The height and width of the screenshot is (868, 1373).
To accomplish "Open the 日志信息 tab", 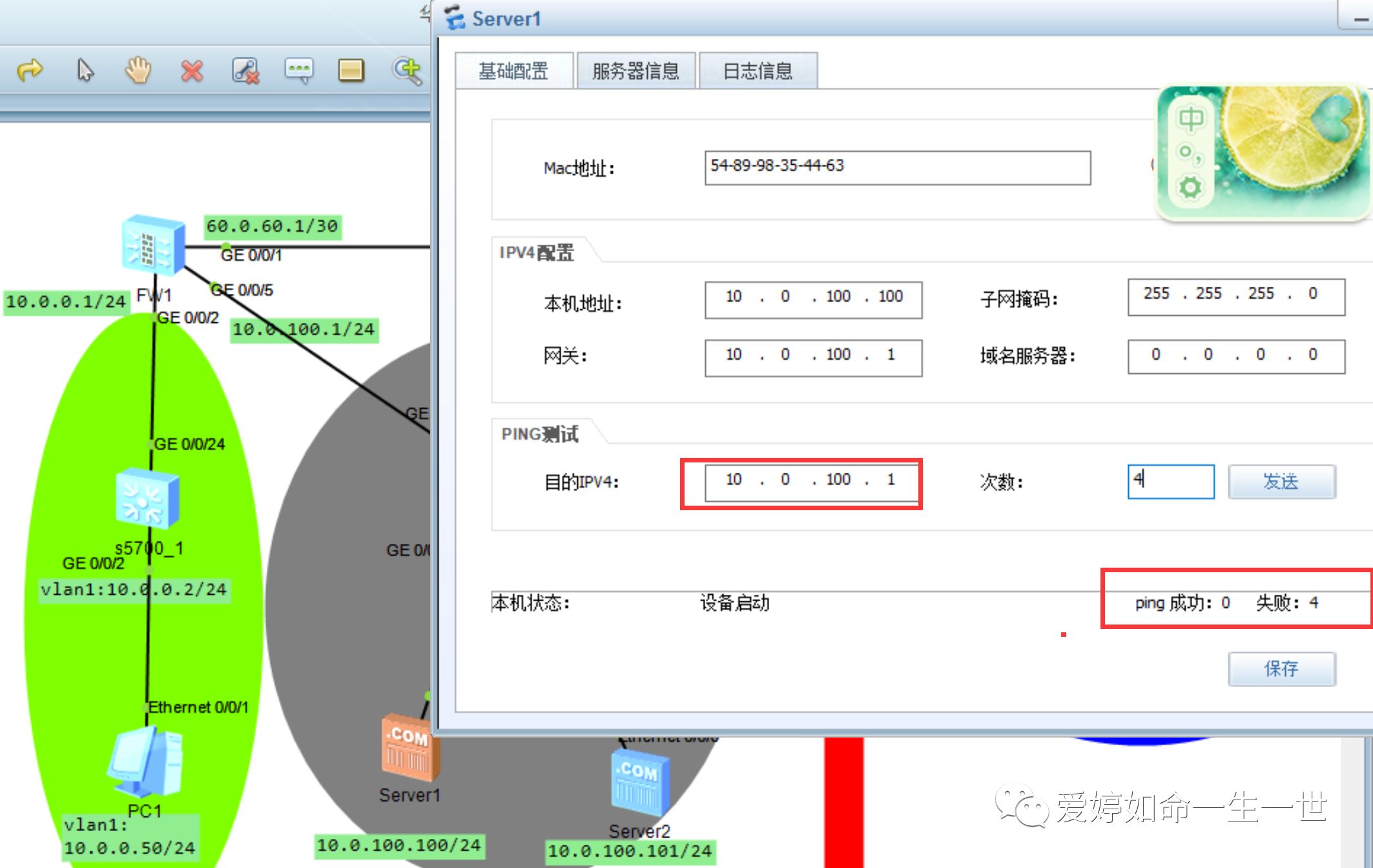I will (x=758, y=71).
